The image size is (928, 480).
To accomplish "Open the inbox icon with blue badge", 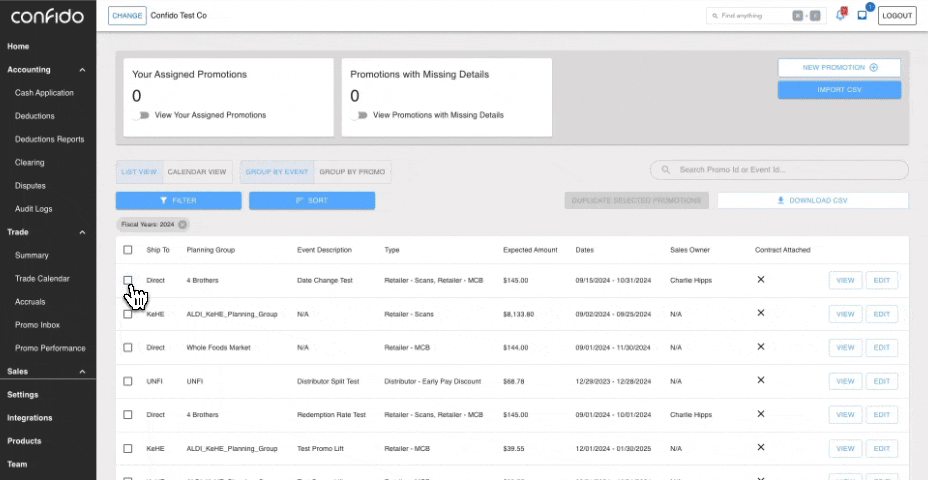I will click(862, 15).
